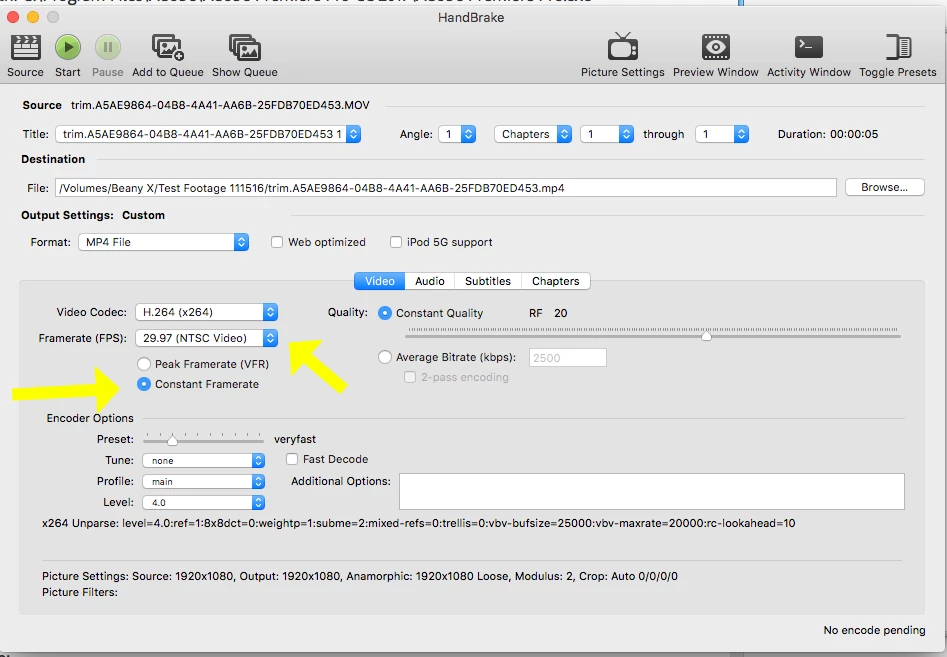Open the Tune dropdown
The image size is (947, 657).
[204, 461]
